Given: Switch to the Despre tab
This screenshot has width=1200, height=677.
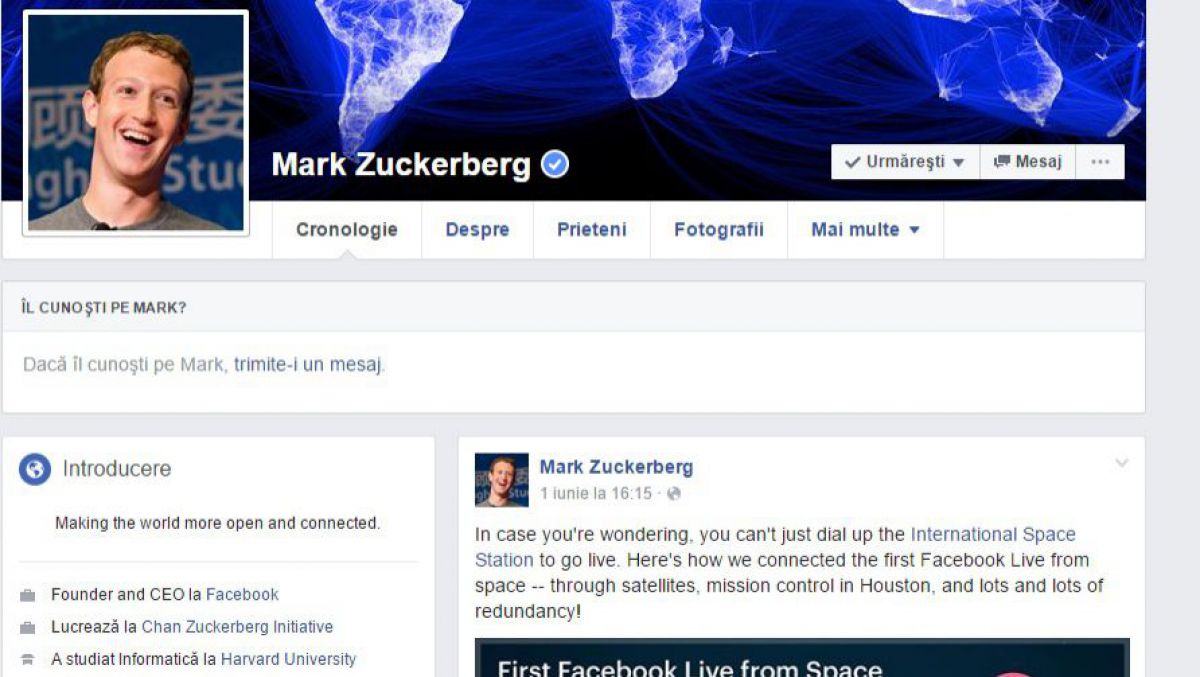Looking at the screenshot, I should pos(477,230).
